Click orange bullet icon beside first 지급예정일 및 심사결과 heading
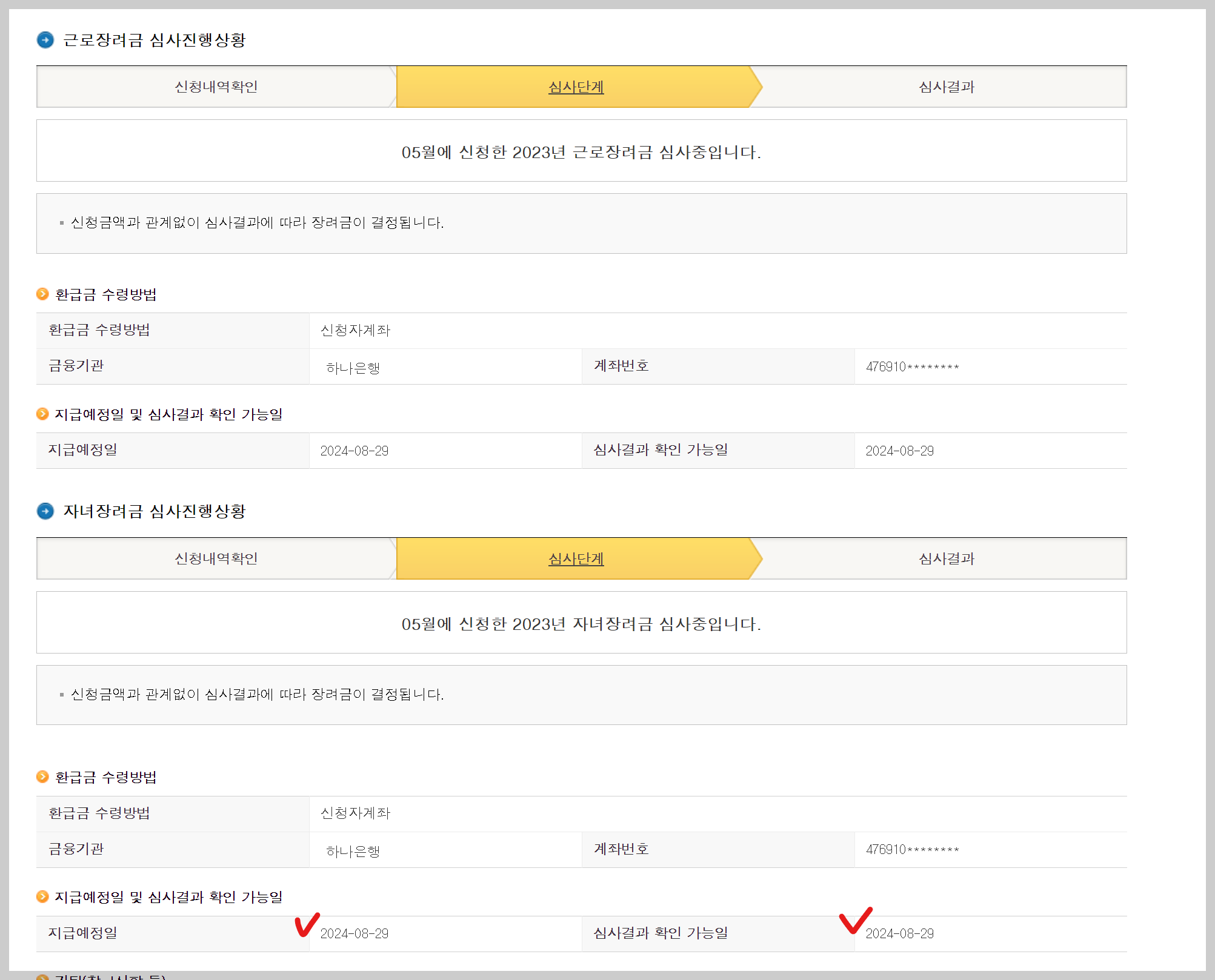The width and height of the screenshot is (1215, 980). click(42, 414)
